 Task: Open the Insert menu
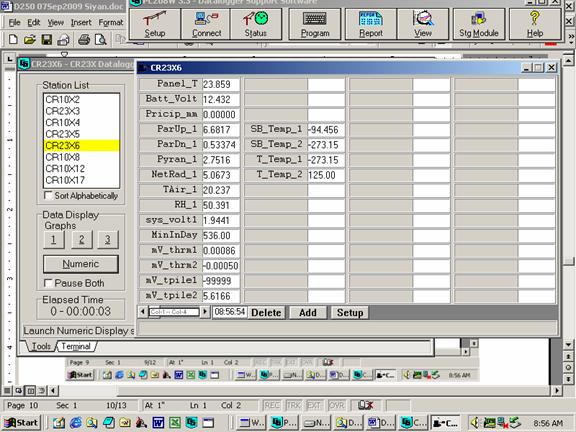click(x=81, y=23)
